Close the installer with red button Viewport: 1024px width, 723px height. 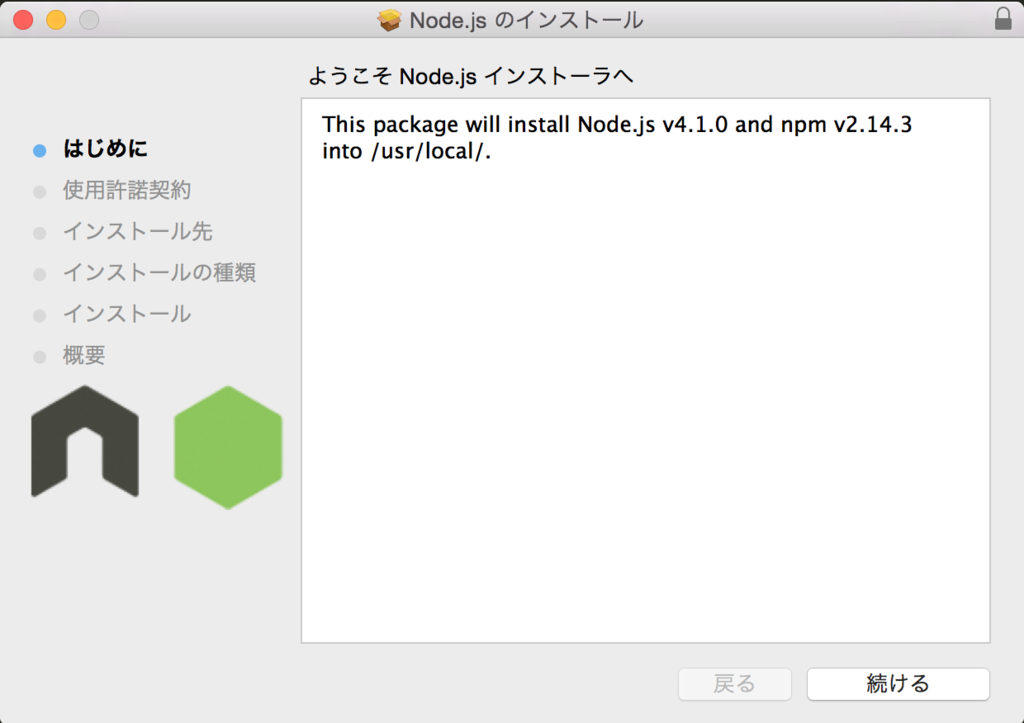click(x=23, y=20)
